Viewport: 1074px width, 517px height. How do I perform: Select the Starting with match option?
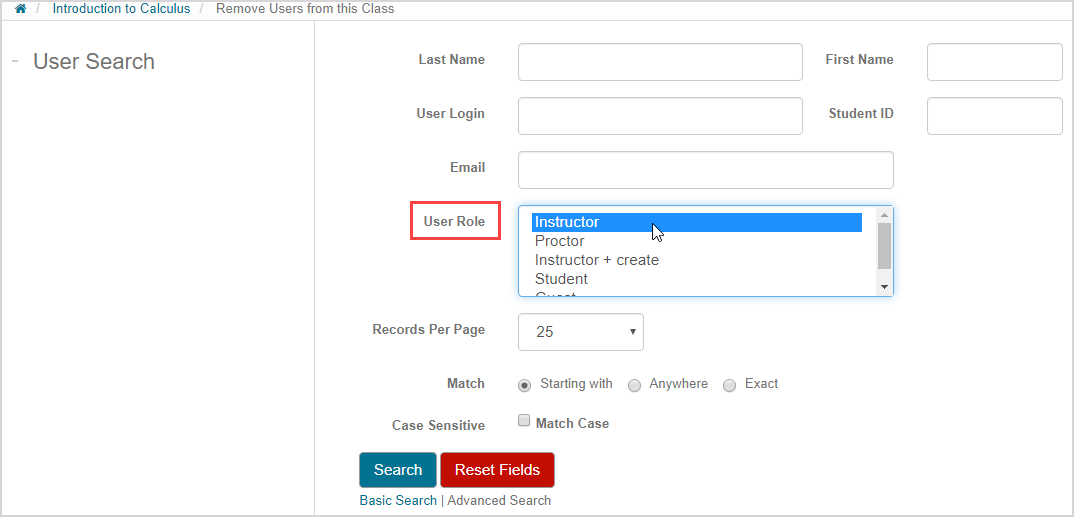525,386
